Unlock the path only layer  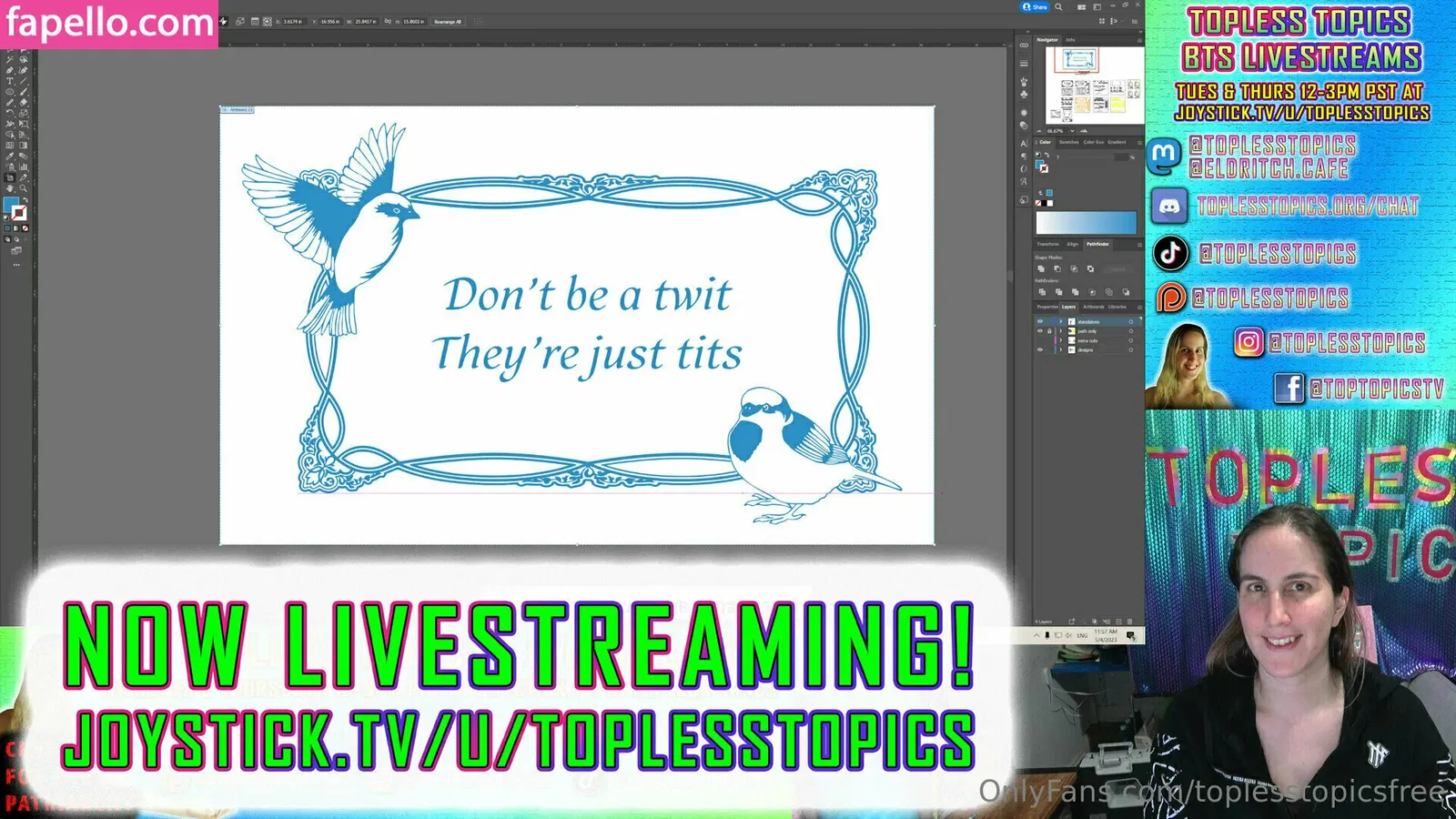pos(1049,331)
